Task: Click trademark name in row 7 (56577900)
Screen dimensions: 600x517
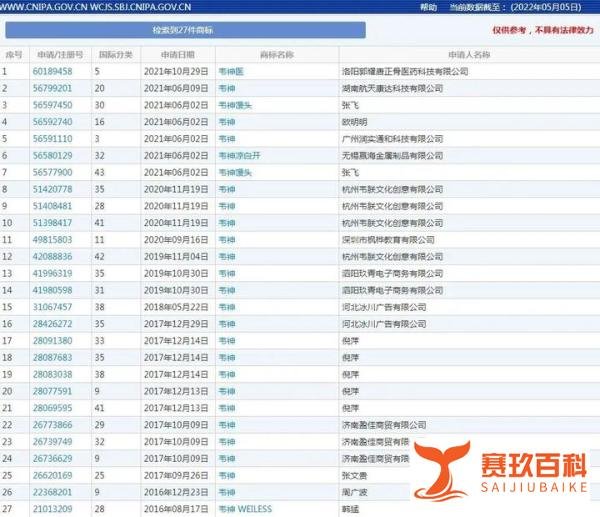Action: (x=235, y=173)
